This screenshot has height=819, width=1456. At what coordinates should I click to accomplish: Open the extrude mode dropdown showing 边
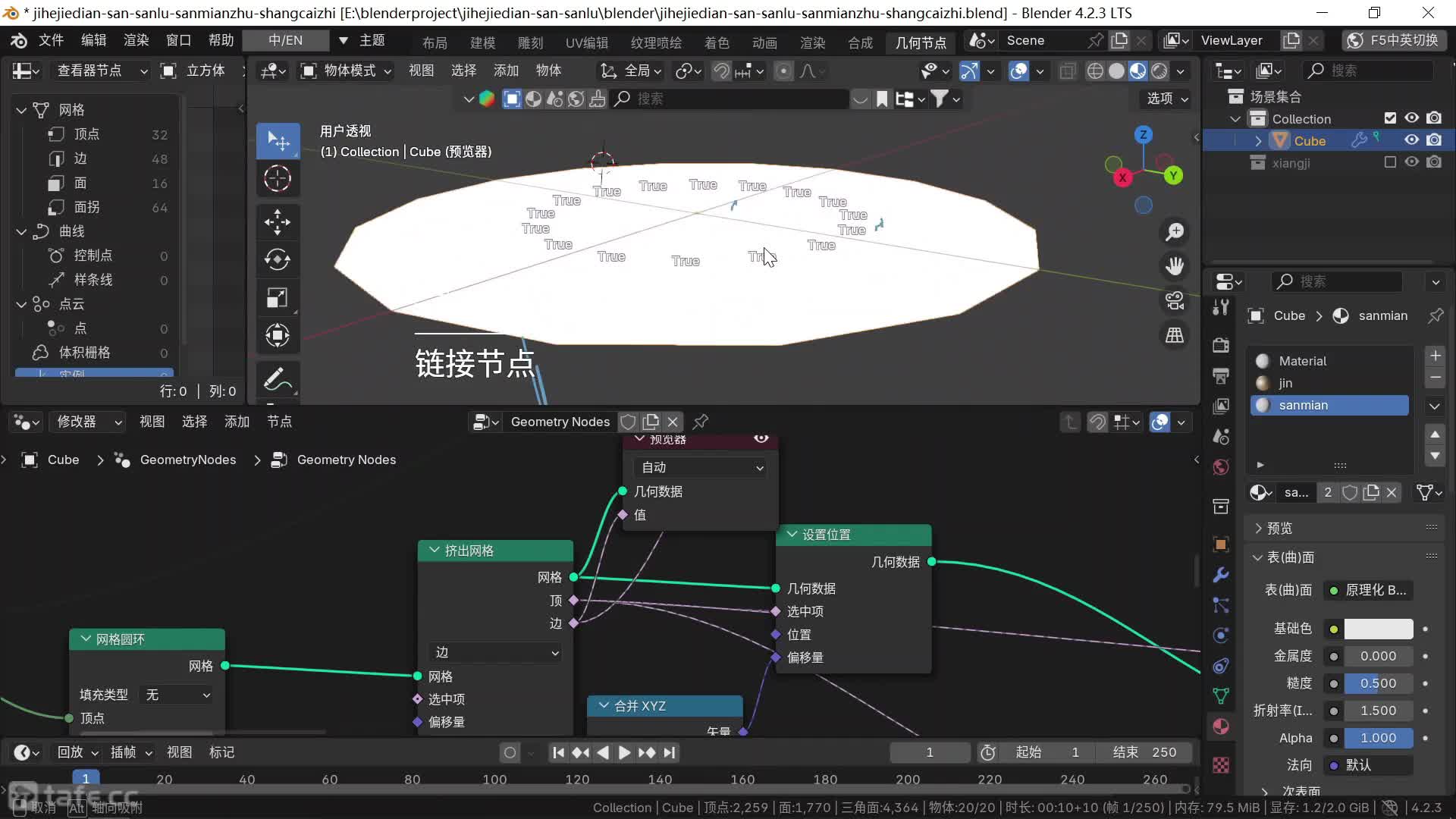[496, 653]
